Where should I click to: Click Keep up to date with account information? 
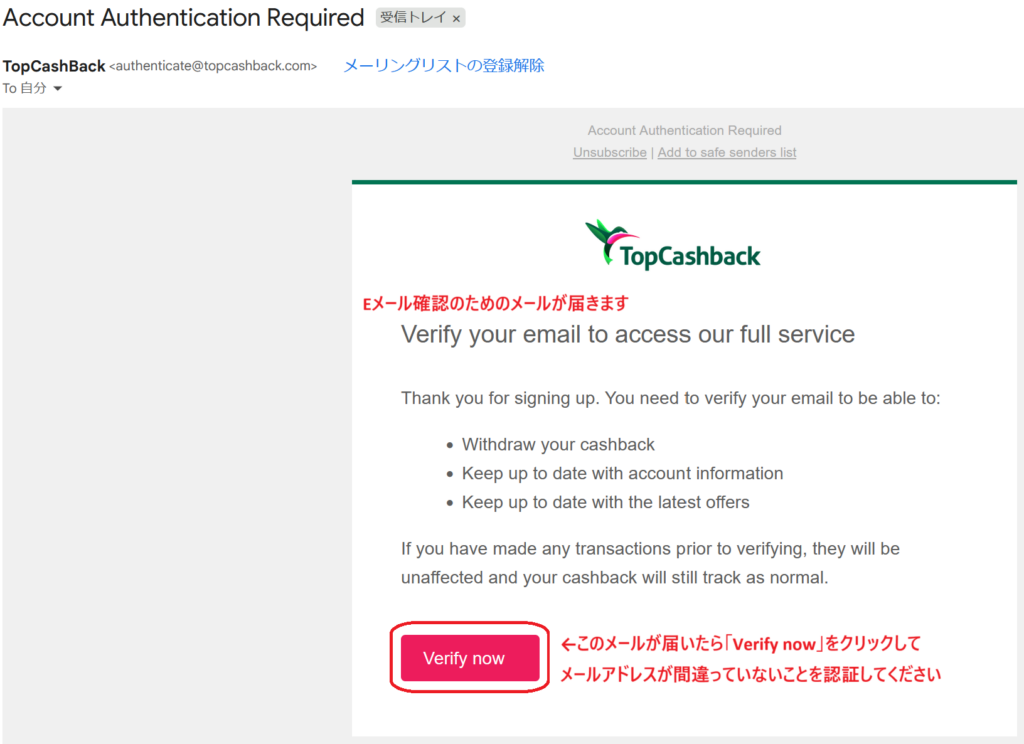(622, 474)
